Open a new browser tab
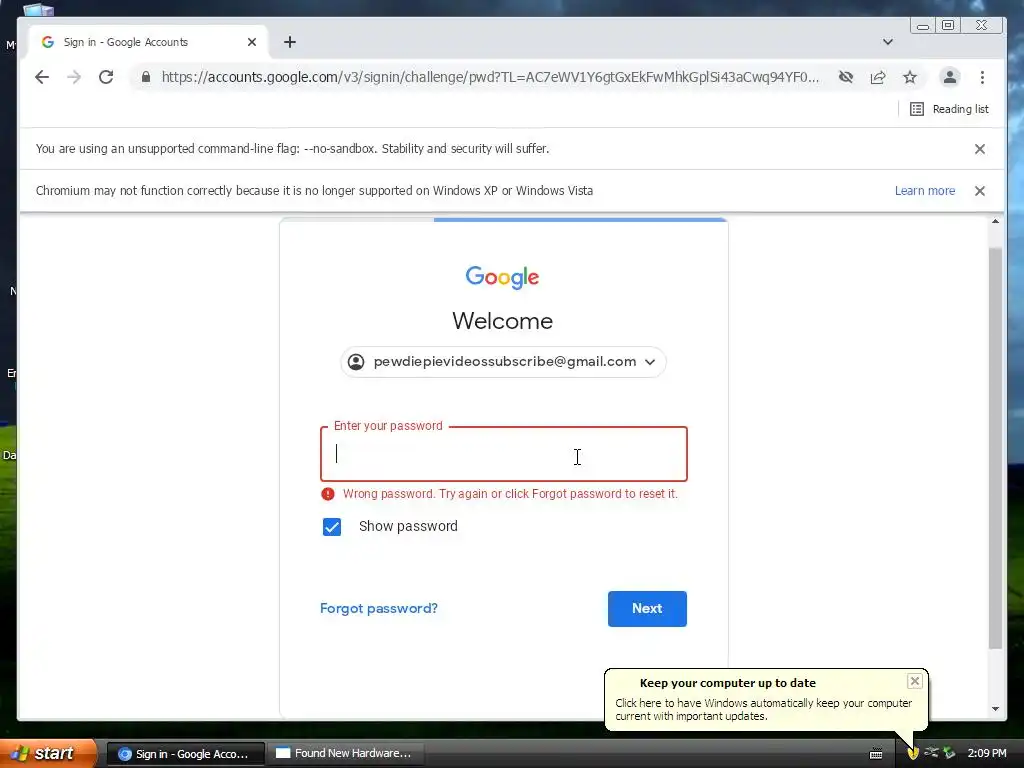The height and width of the screenshot is (768, 1024). click(x=290, y=42)
